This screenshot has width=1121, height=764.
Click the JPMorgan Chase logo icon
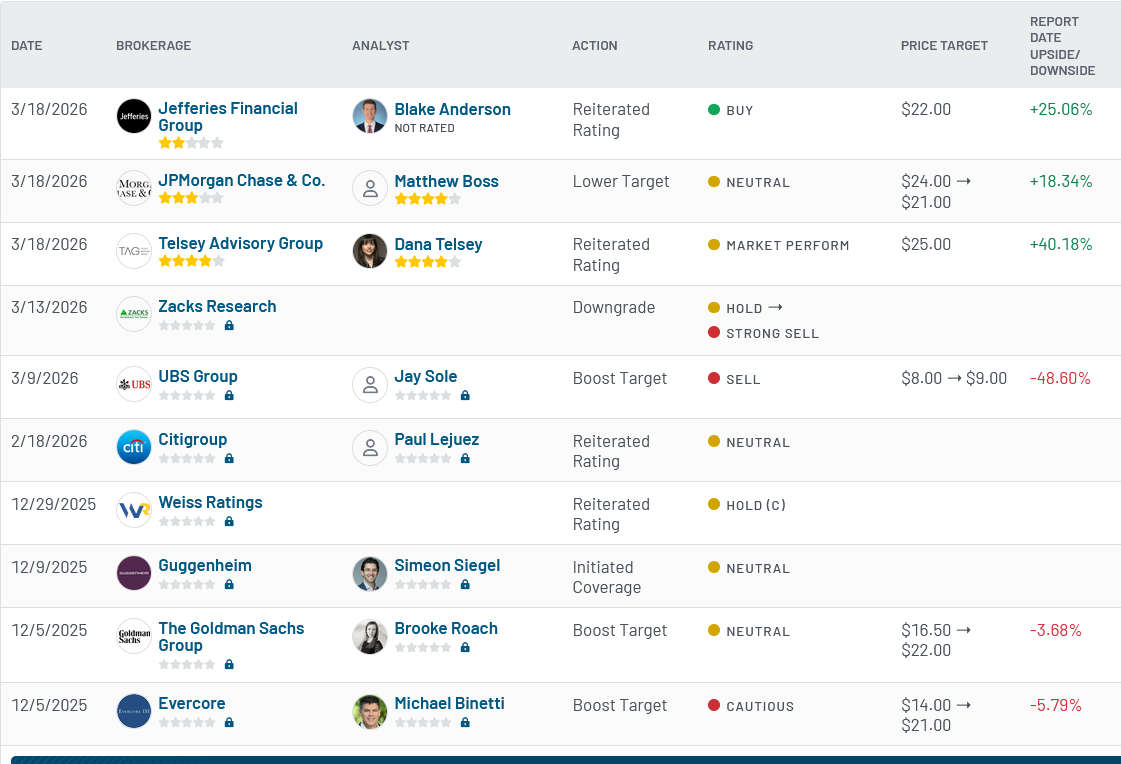(x=134, y=188)
